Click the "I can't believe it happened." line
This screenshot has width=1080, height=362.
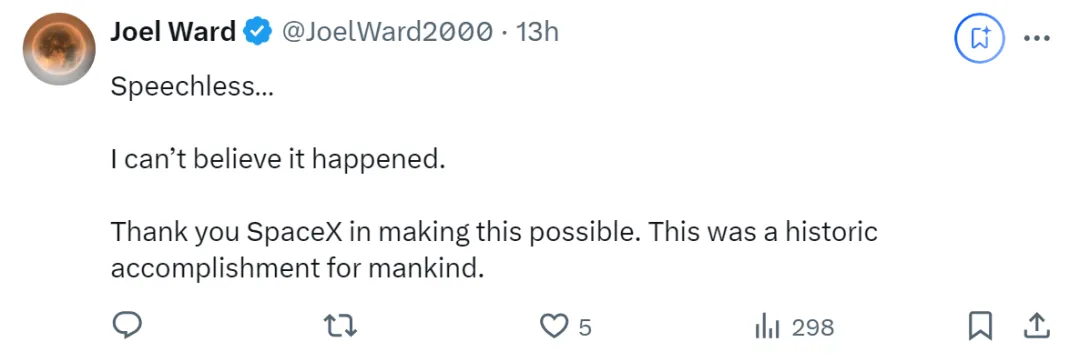tap(275, 160)
